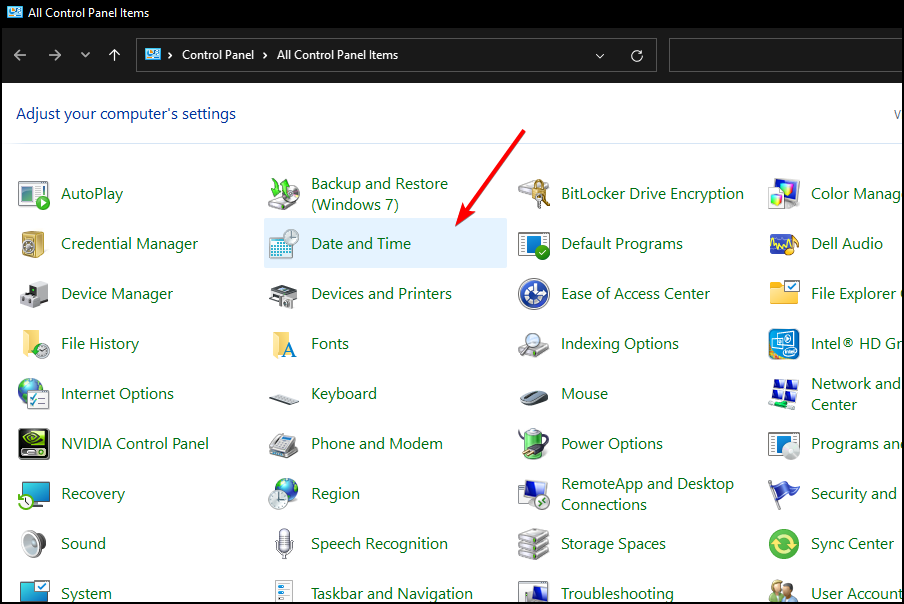Open the recent locations dropdown arrow
904x604 pixels.
point(85,55)
